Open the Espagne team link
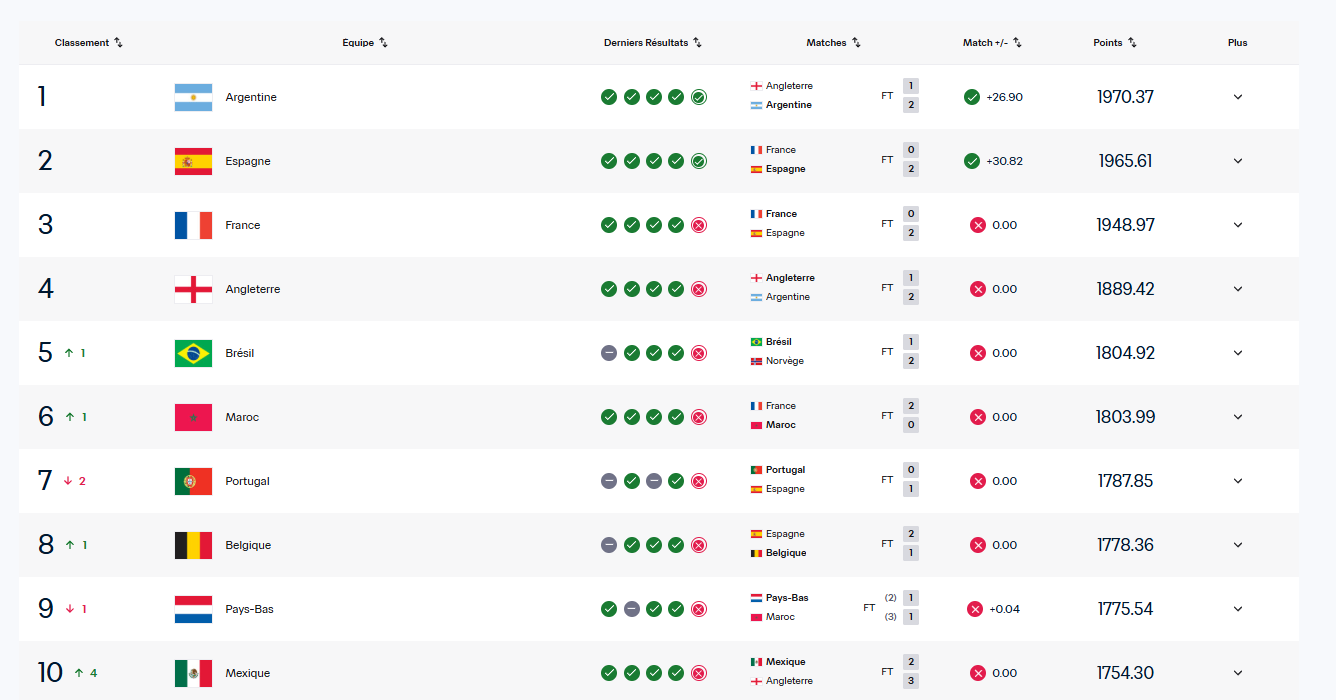 (x=248, y=161)
